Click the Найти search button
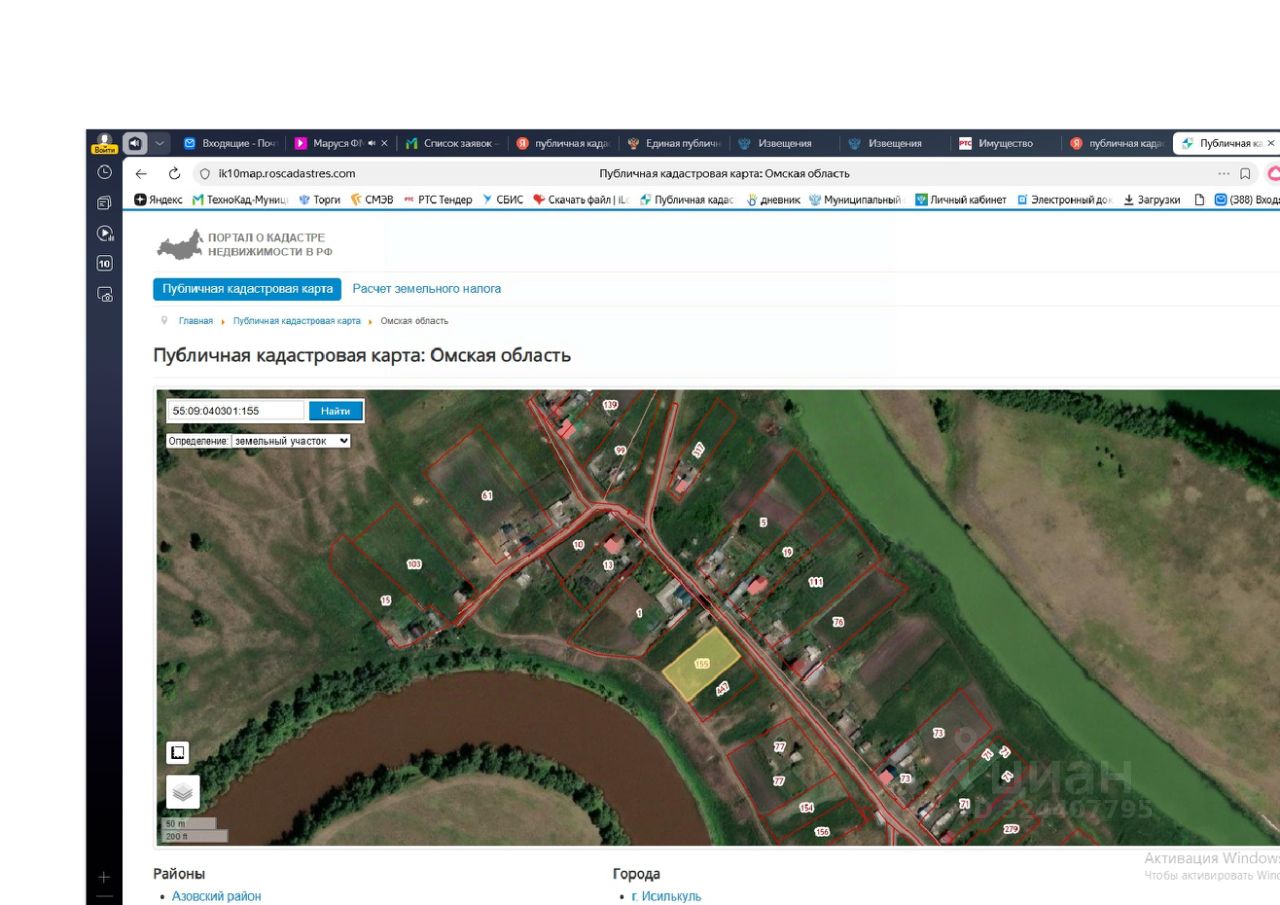The height and width of the screenshot is (905, 1280). click(335, 411)
